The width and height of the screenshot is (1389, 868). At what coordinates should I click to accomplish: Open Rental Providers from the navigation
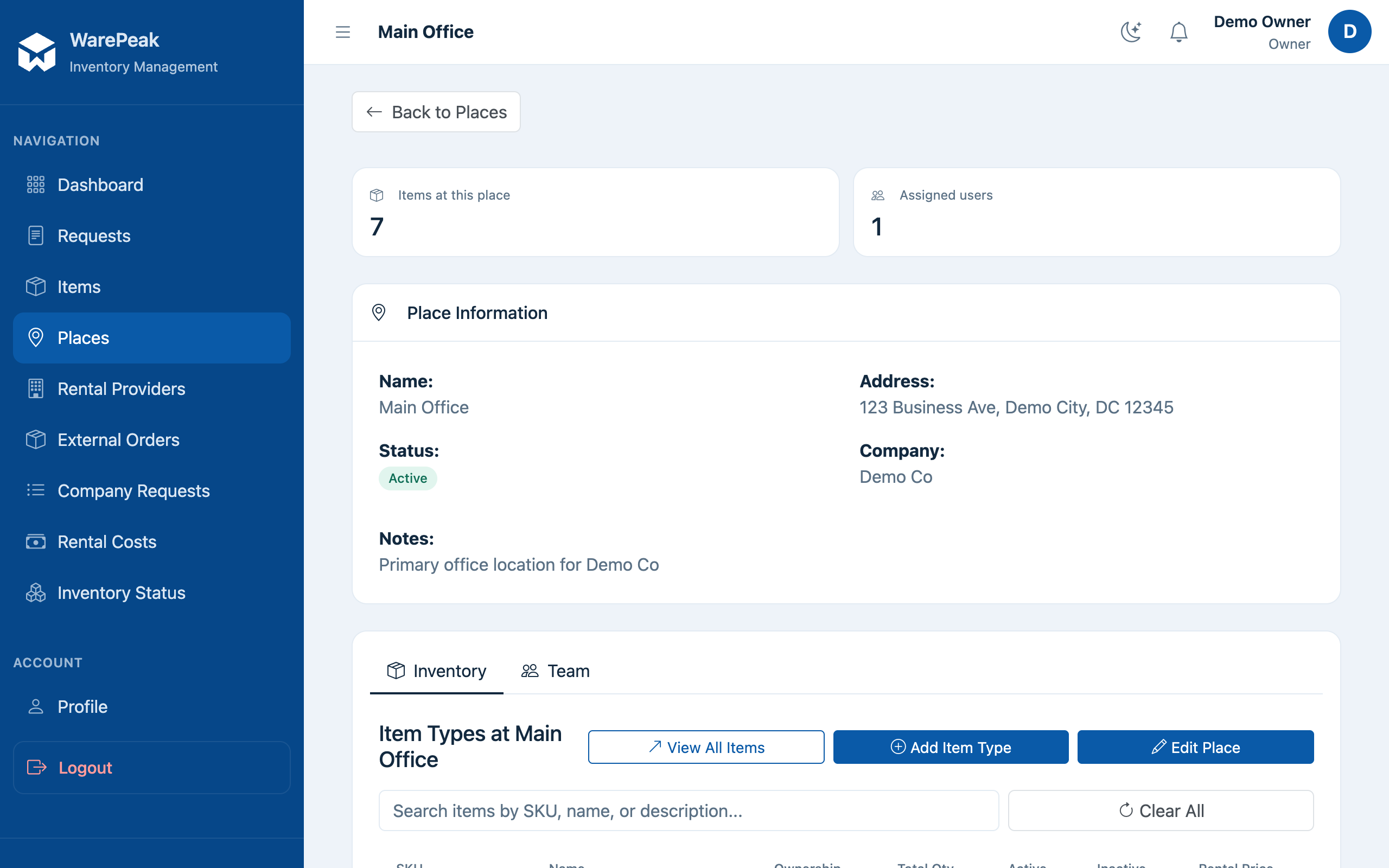(151, 388)
